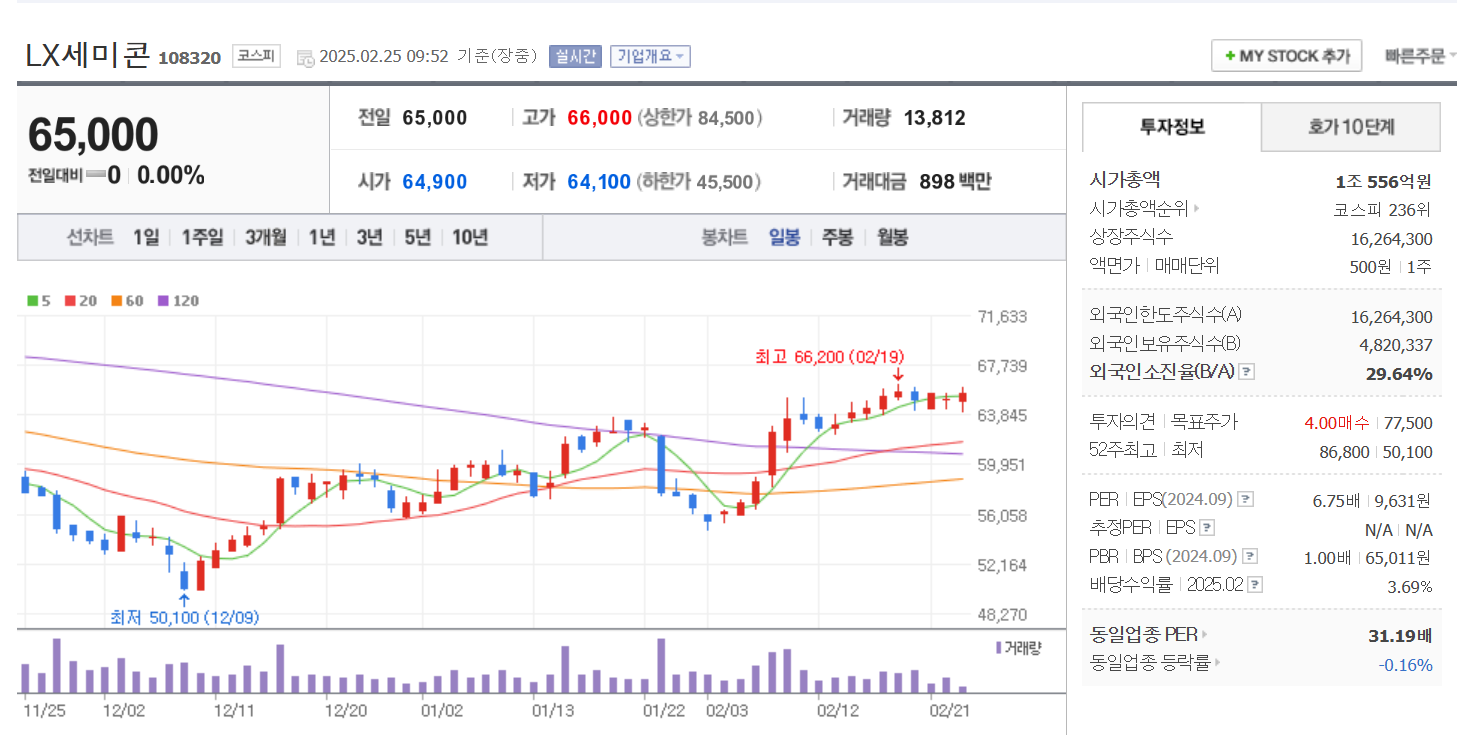Open the 배당수익률 help icon

point(1254,586)
